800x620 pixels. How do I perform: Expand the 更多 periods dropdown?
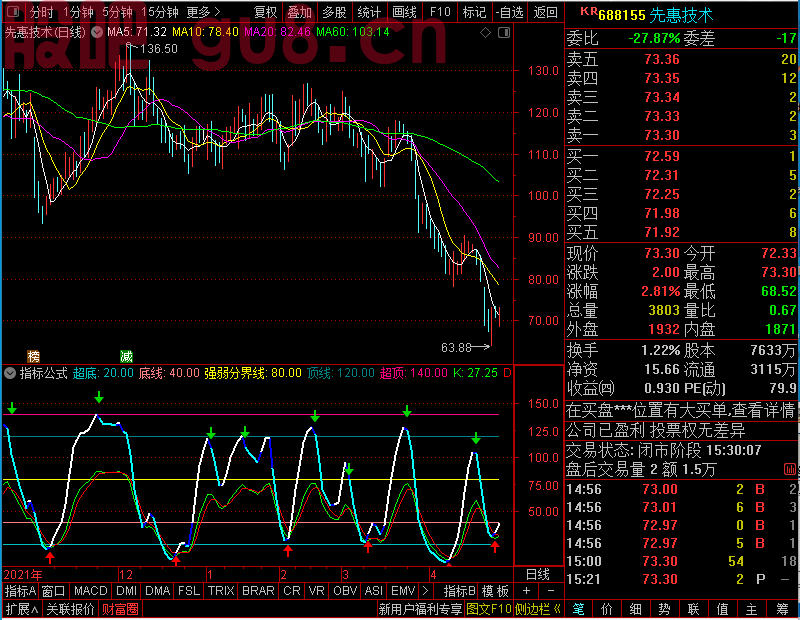204,12
